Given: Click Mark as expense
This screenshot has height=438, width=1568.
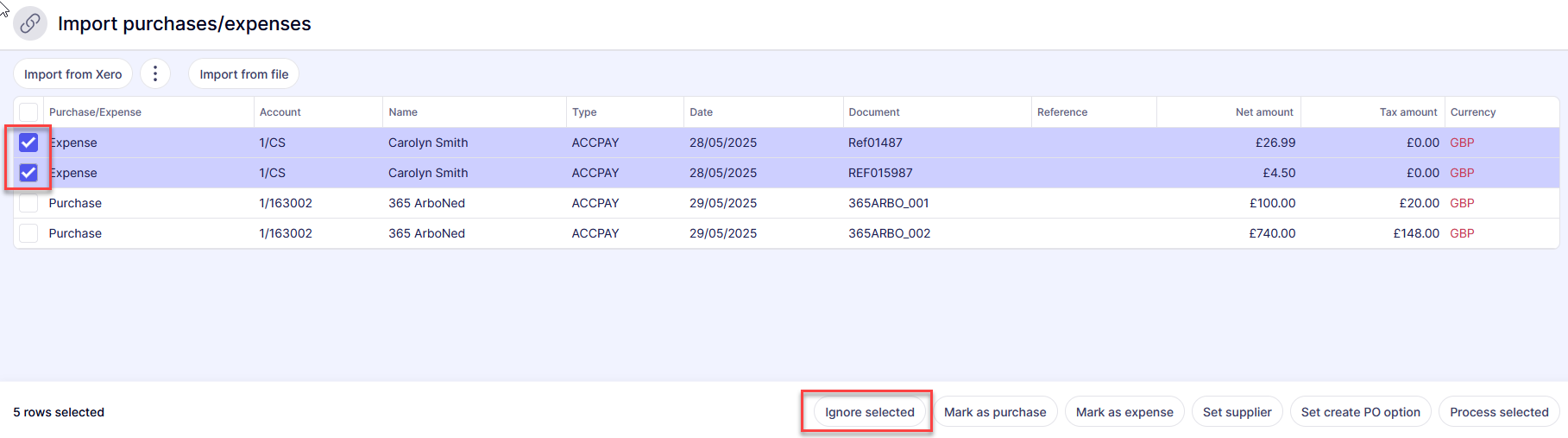Looking at the screenshot, I should [x=1124, y=412].
